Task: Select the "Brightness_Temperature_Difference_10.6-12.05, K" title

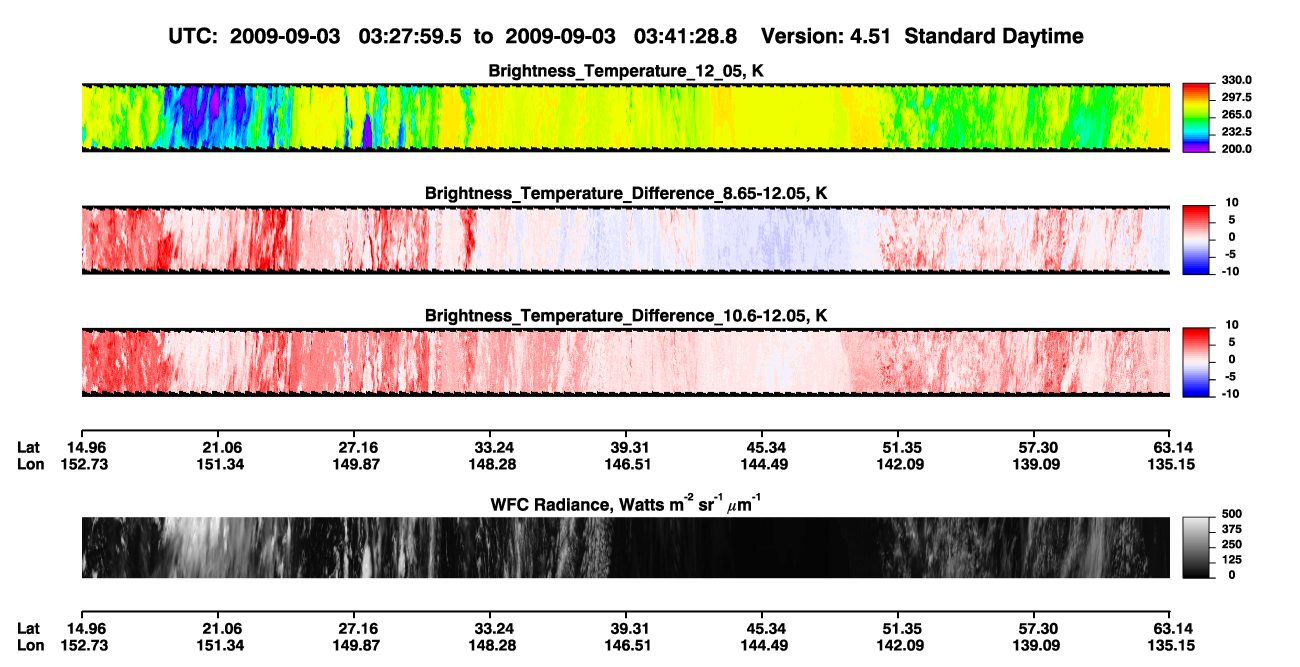Action: click(626, 315)
